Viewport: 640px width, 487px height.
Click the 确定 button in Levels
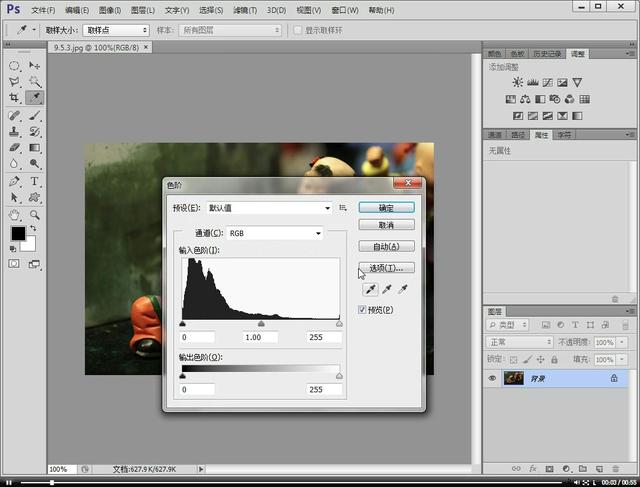387,208
